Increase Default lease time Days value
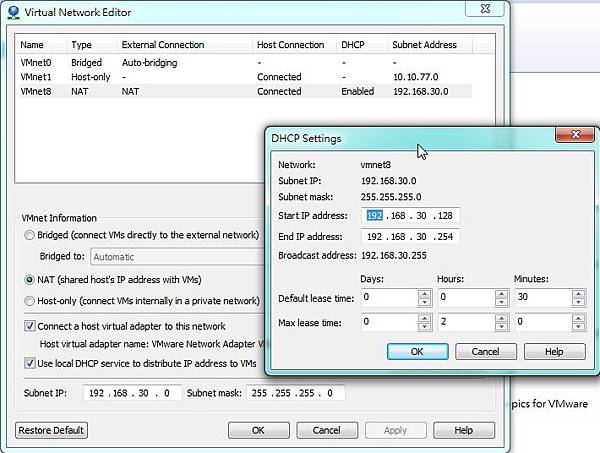Screen dimensions: 600x453 tap(424, 294)
